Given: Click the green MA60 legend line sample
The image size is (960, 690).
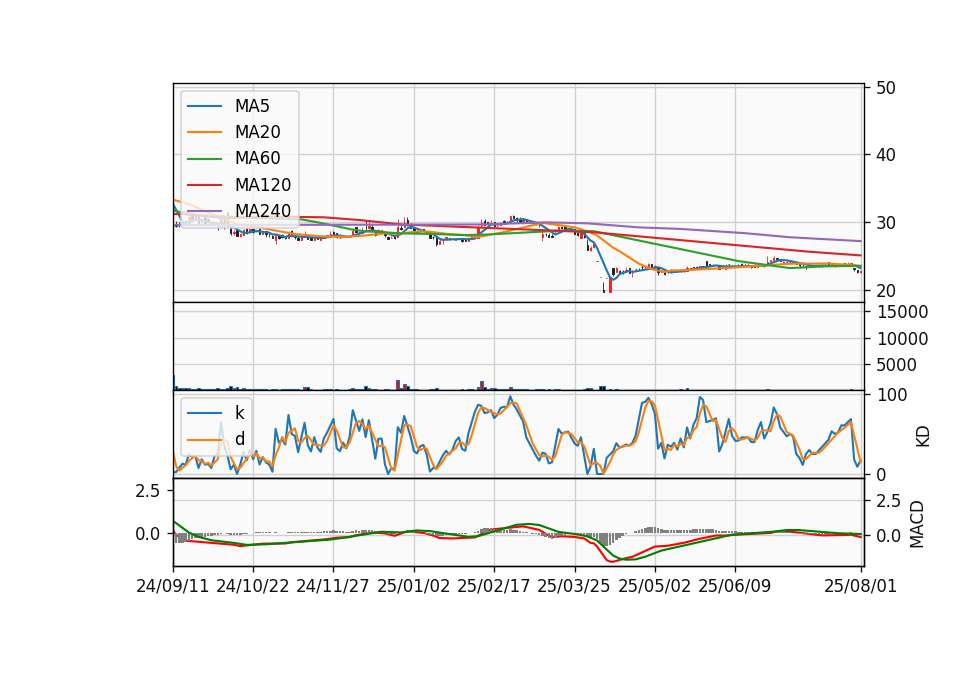Looking at the screenshot, I should tap(204, 159).
